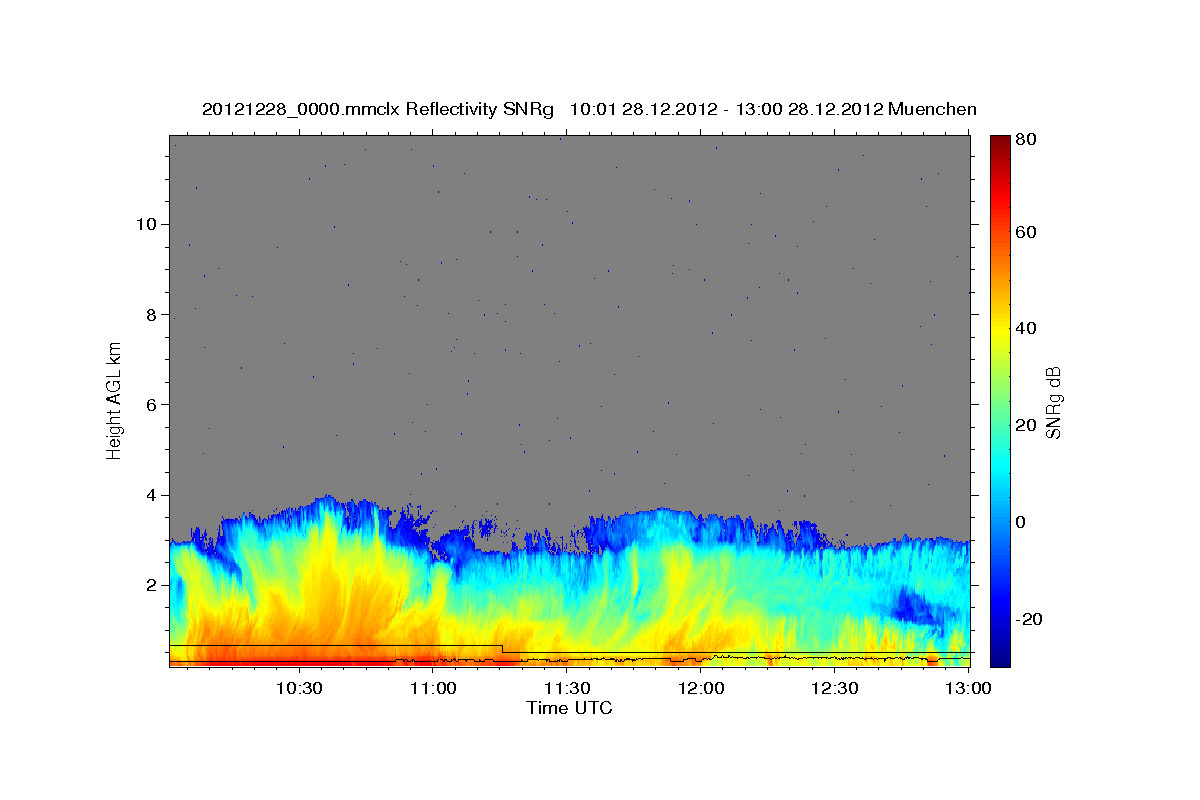The image size is (1200, 800).
Task: Click the 11:30 time tick label
Action: pyautogui.click(x=566, y=688)
